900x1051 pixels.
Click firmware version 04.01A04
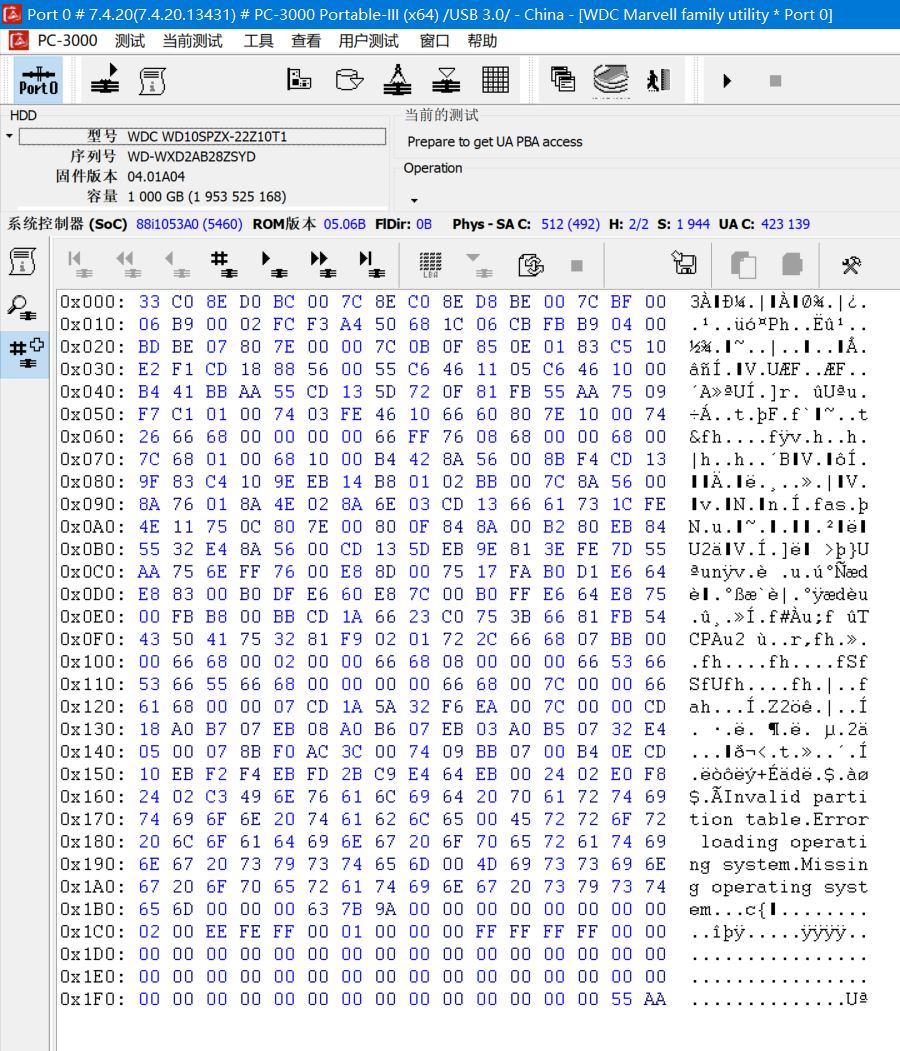pos(156,177)
